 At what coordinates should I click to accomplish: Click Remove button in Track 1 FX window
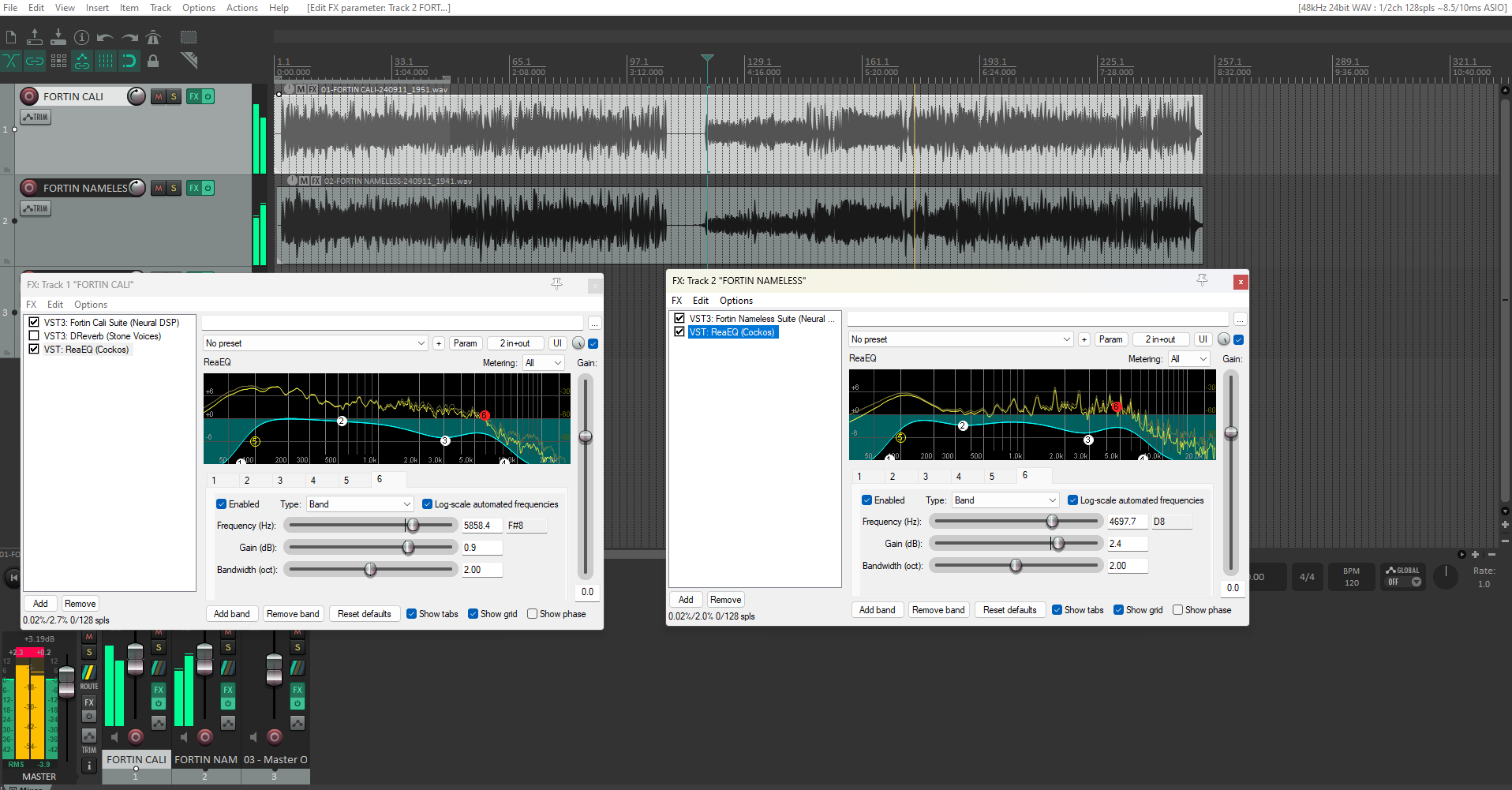(x=80, y=604)
